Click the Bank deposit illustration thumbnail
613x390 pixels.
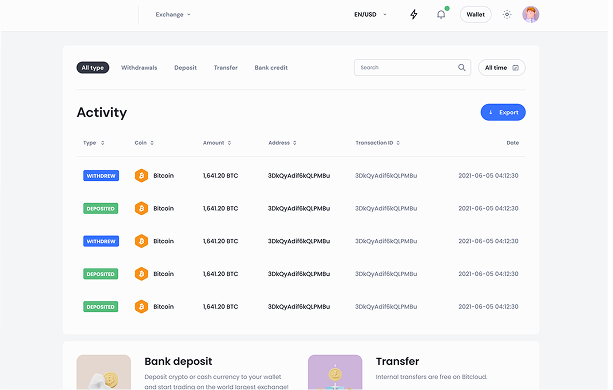click(x=104, y=372)
